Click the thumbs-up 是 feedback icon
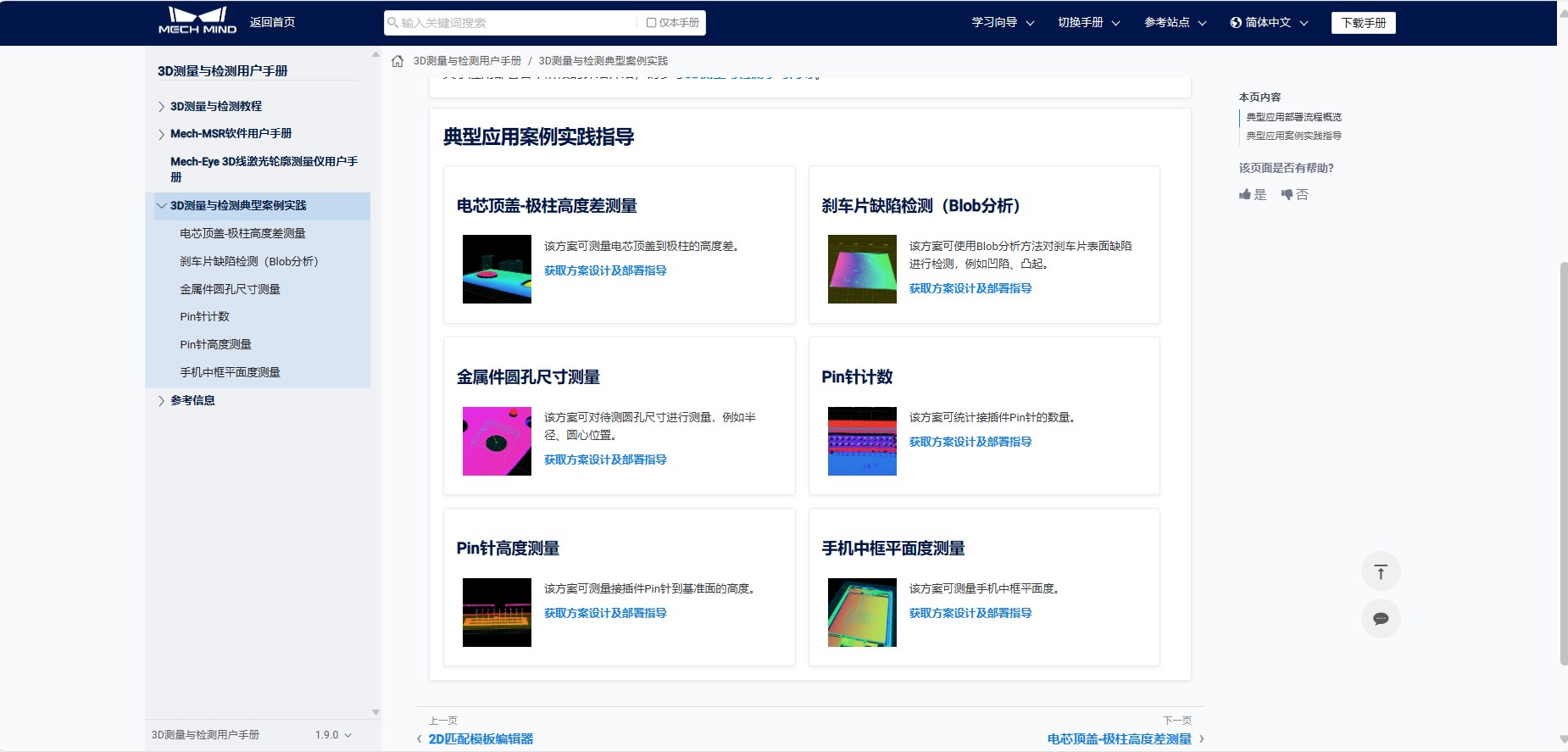The height and width of the screenshot is (752, 1568). [x=1245, y=195]
